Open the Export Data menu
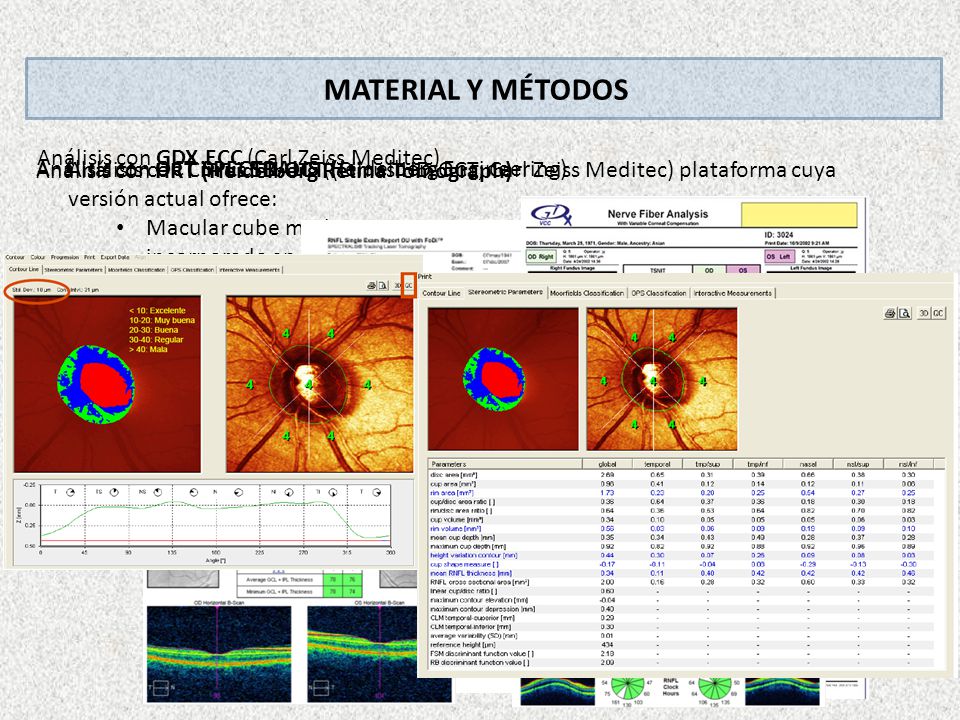Image resolution: width=960 pixels, height=720 pixels. coord(115,257)
